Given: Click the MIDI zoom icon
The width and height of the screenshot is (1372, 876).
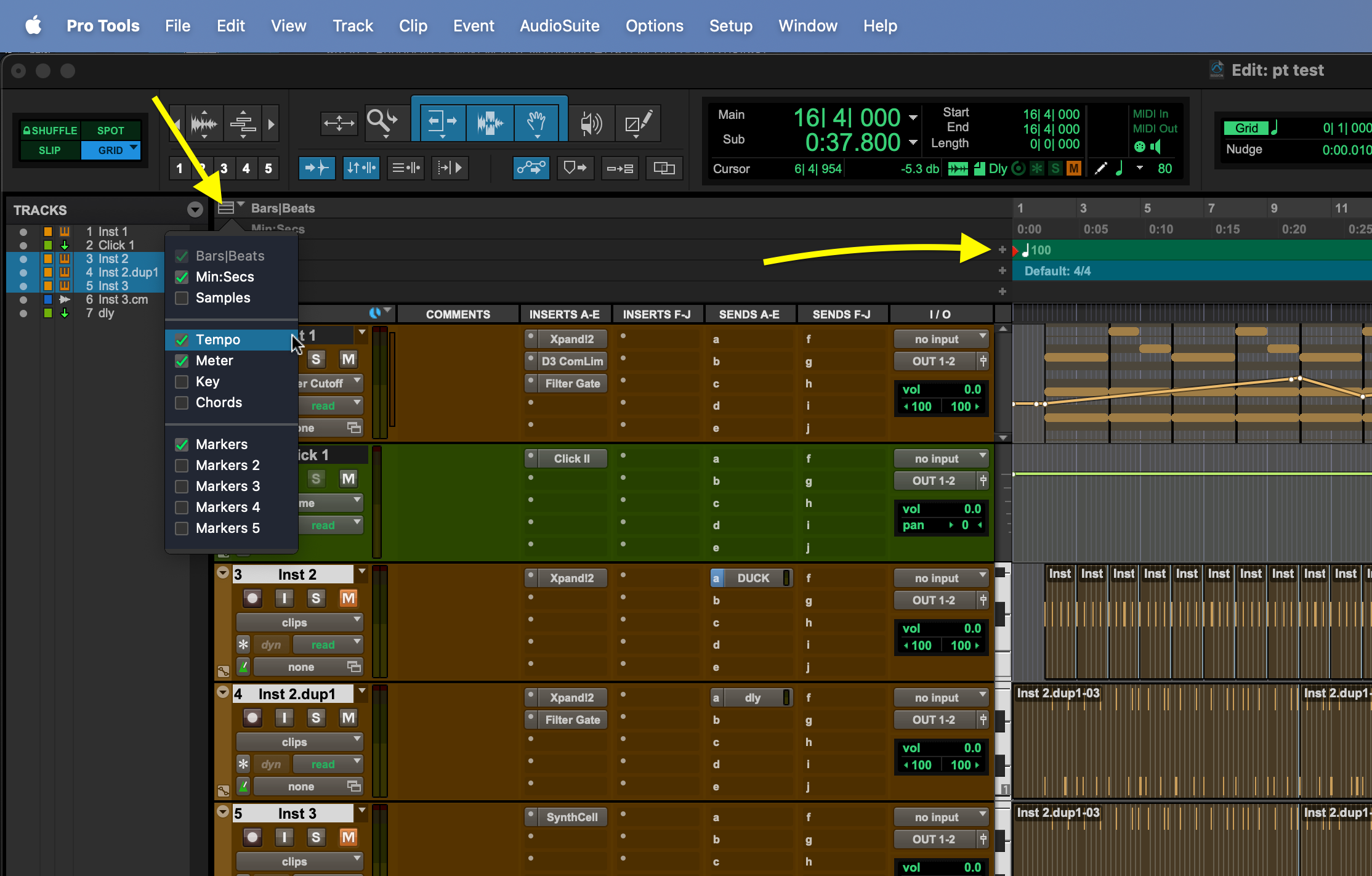Looking at the screenshot, I should coord(243,124).
